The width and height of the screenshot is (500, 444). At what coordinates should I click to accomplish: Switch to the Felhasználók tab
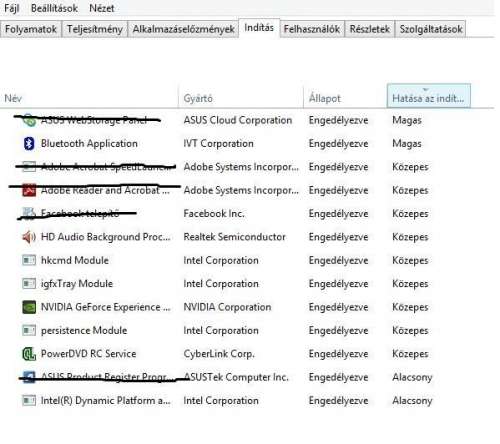point(312,29)
